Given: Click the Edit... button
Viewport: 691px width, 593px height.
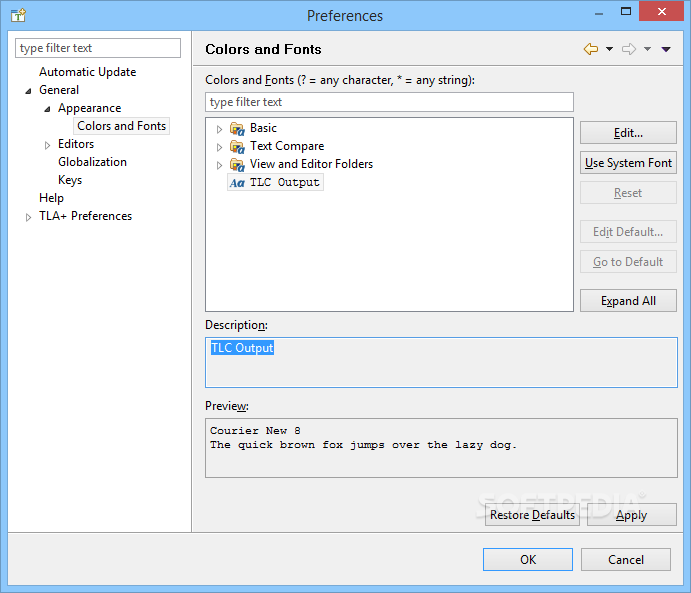Looking at the screenshot, I should tap(628, 133).
